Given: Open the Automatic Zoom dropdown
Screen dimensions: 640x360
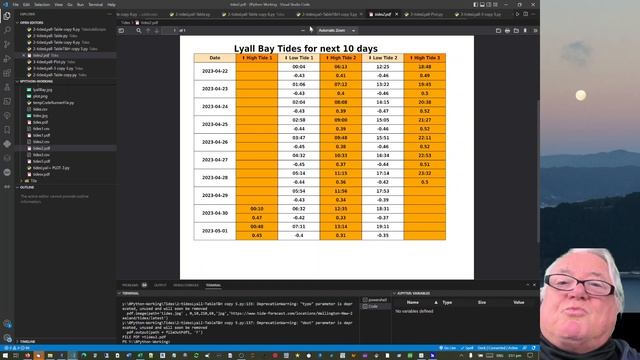Looking at the screenshot, I should (x=337, y=30).
